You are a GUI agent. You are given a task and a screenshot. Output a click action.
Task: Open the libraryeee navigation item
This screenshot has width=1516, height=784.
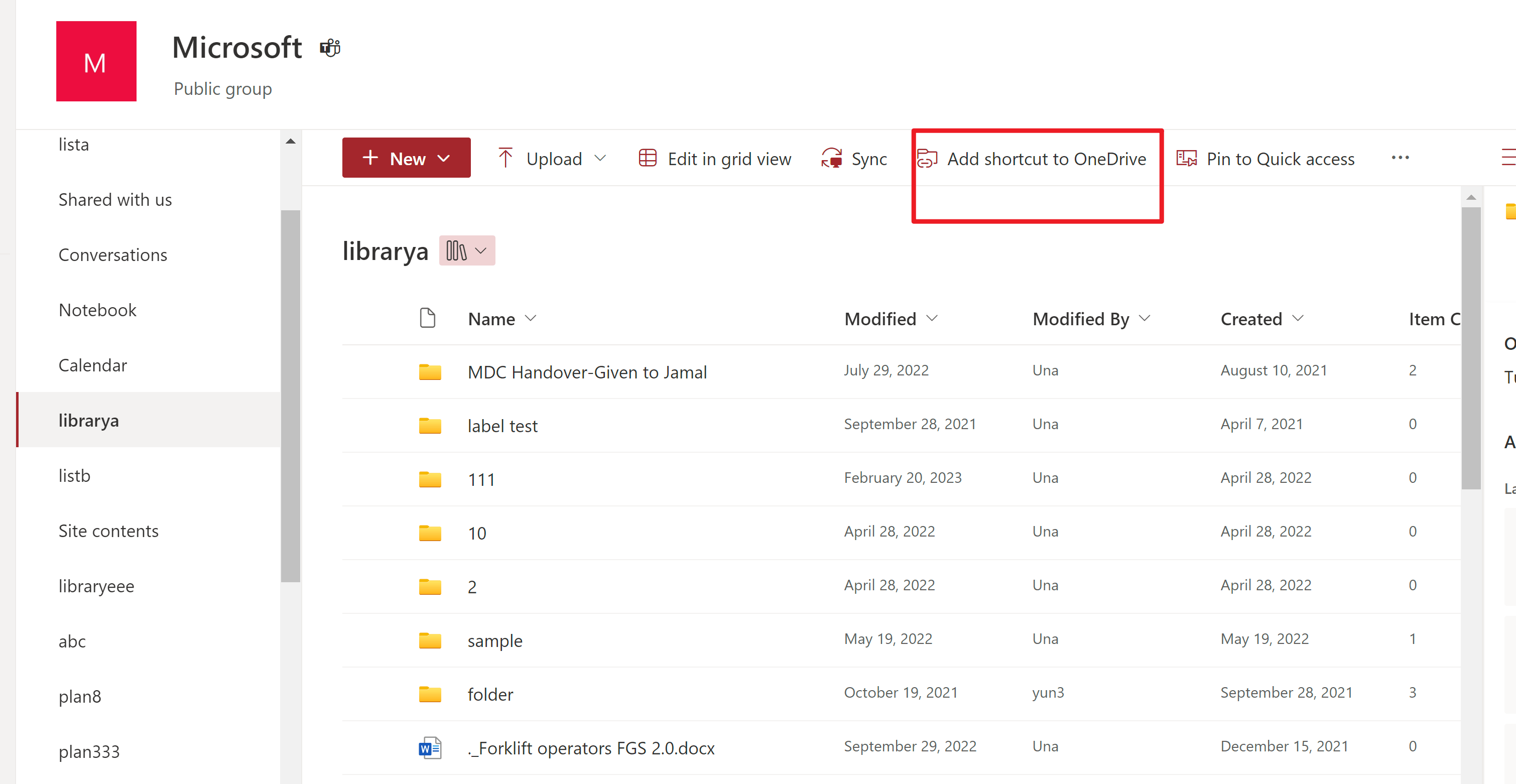coord(96,586)
